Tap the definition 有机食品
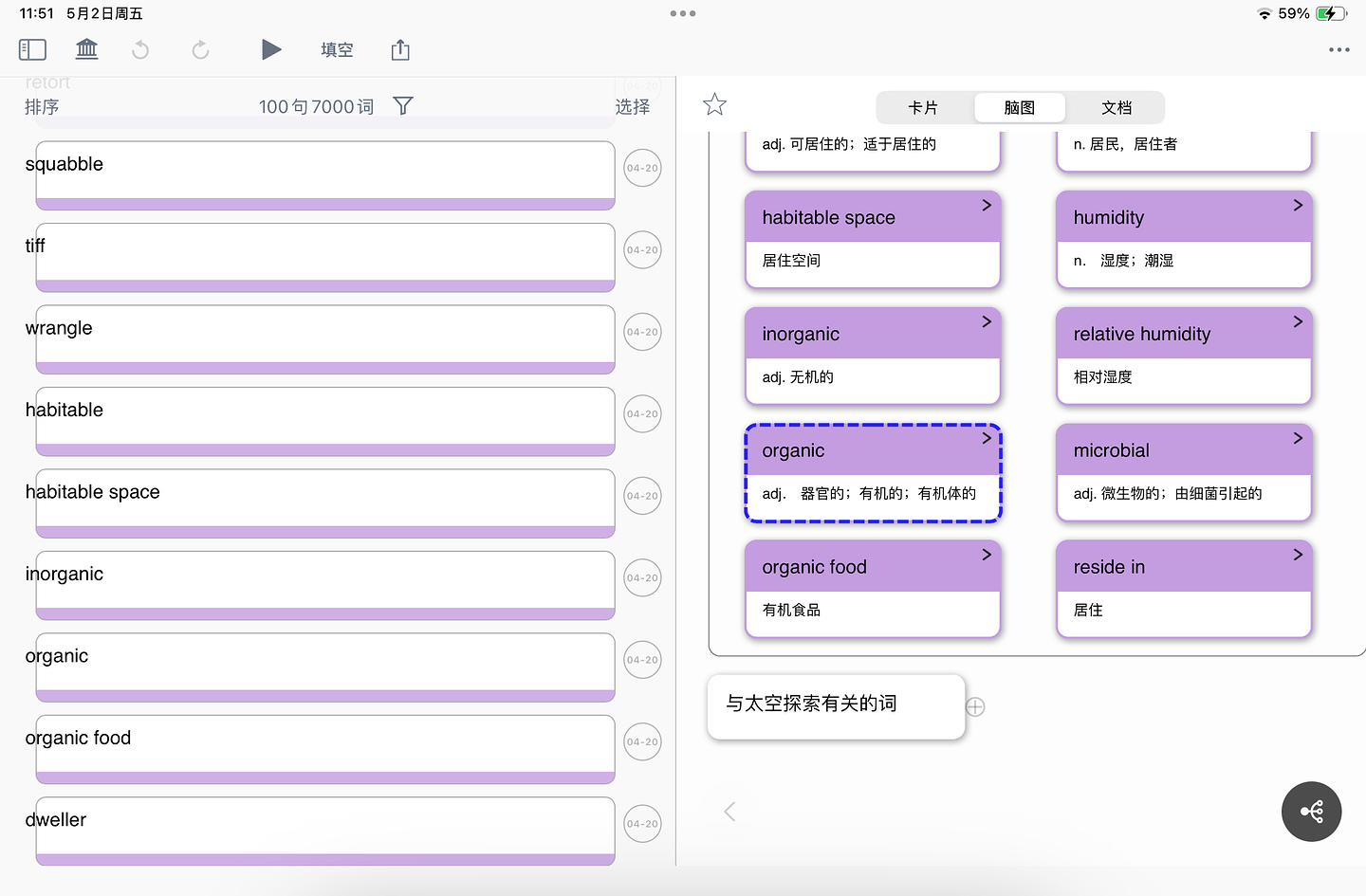Image resolution: width=1366 pixels, height=896 pixels. click(791, 611)
